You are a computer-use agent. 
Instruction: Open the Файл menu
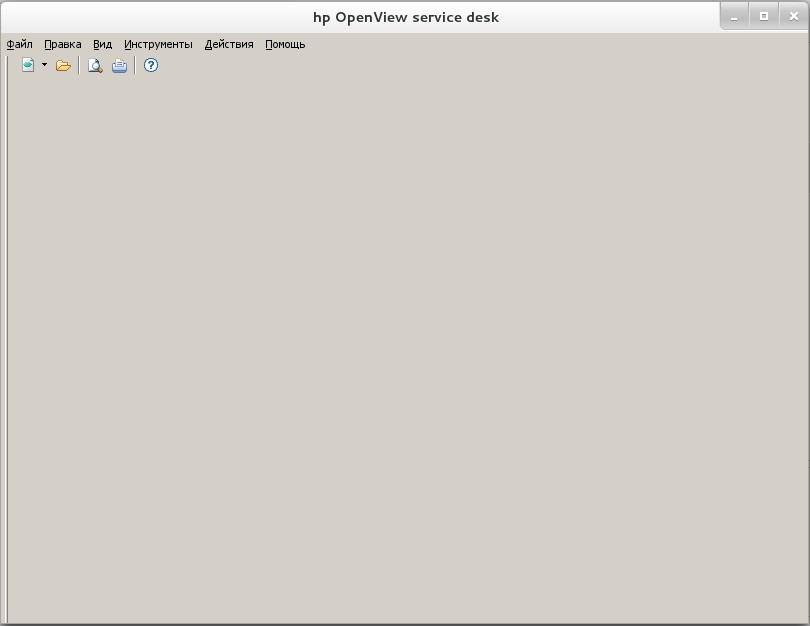20,44
